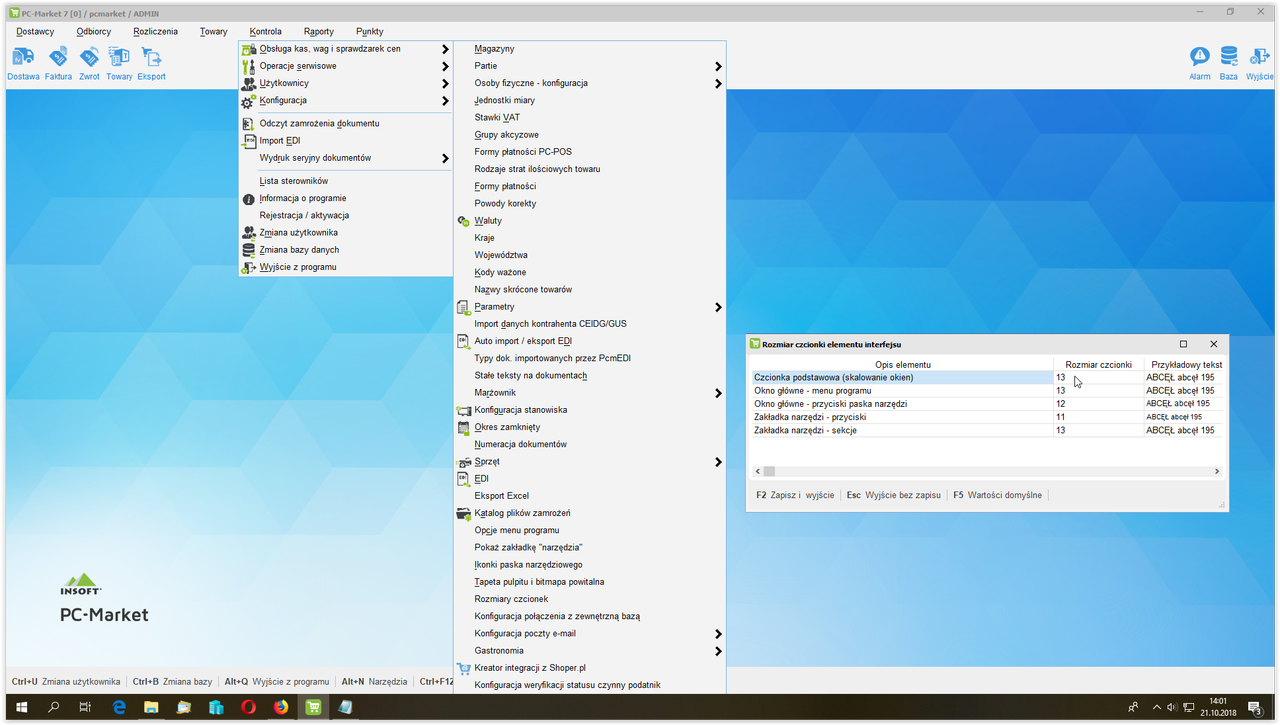Click Alt+N Narzędzia shortcut

pos(374,682)
